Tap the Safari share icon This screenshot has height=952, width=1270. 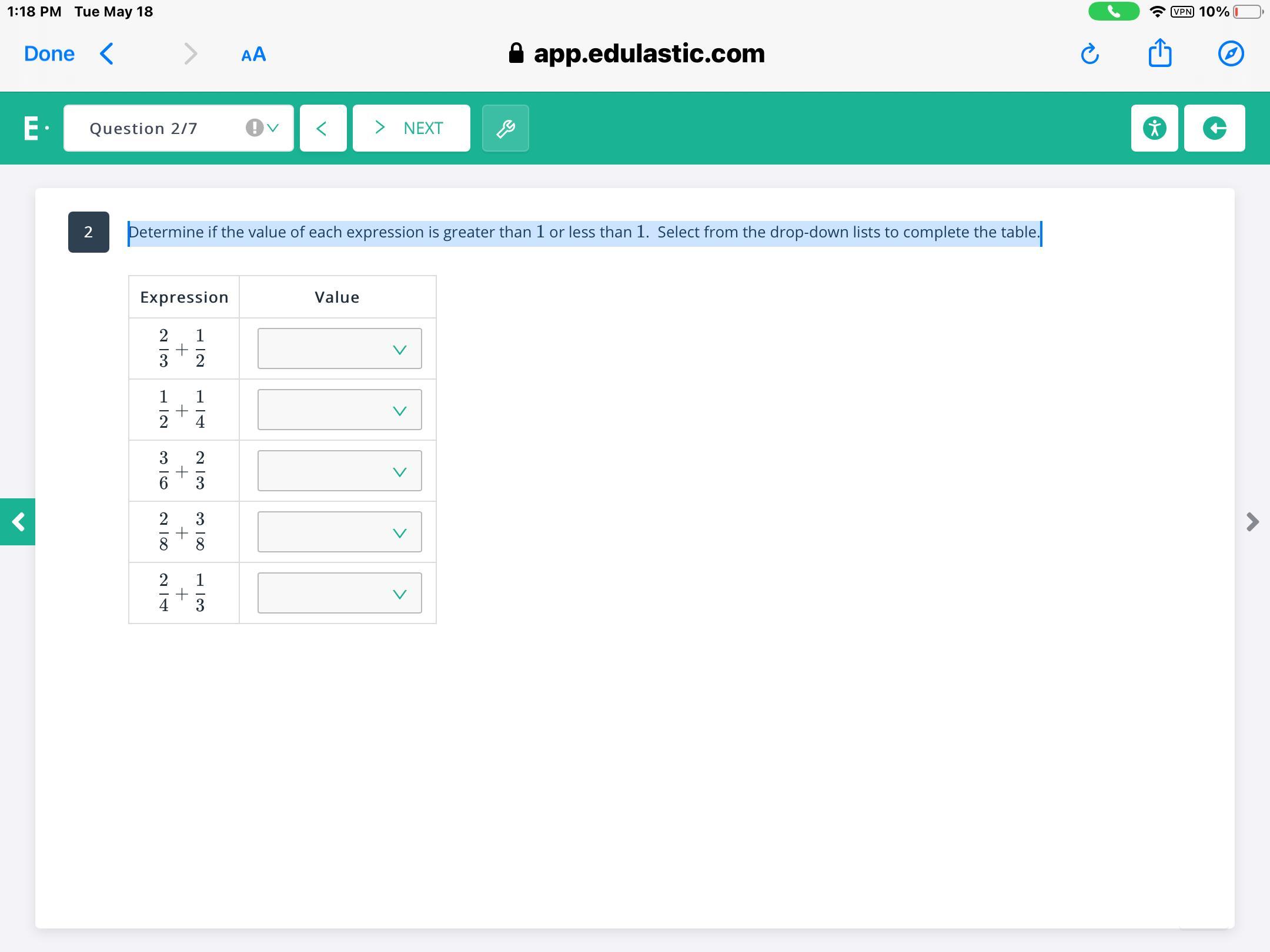[1159, 53]
